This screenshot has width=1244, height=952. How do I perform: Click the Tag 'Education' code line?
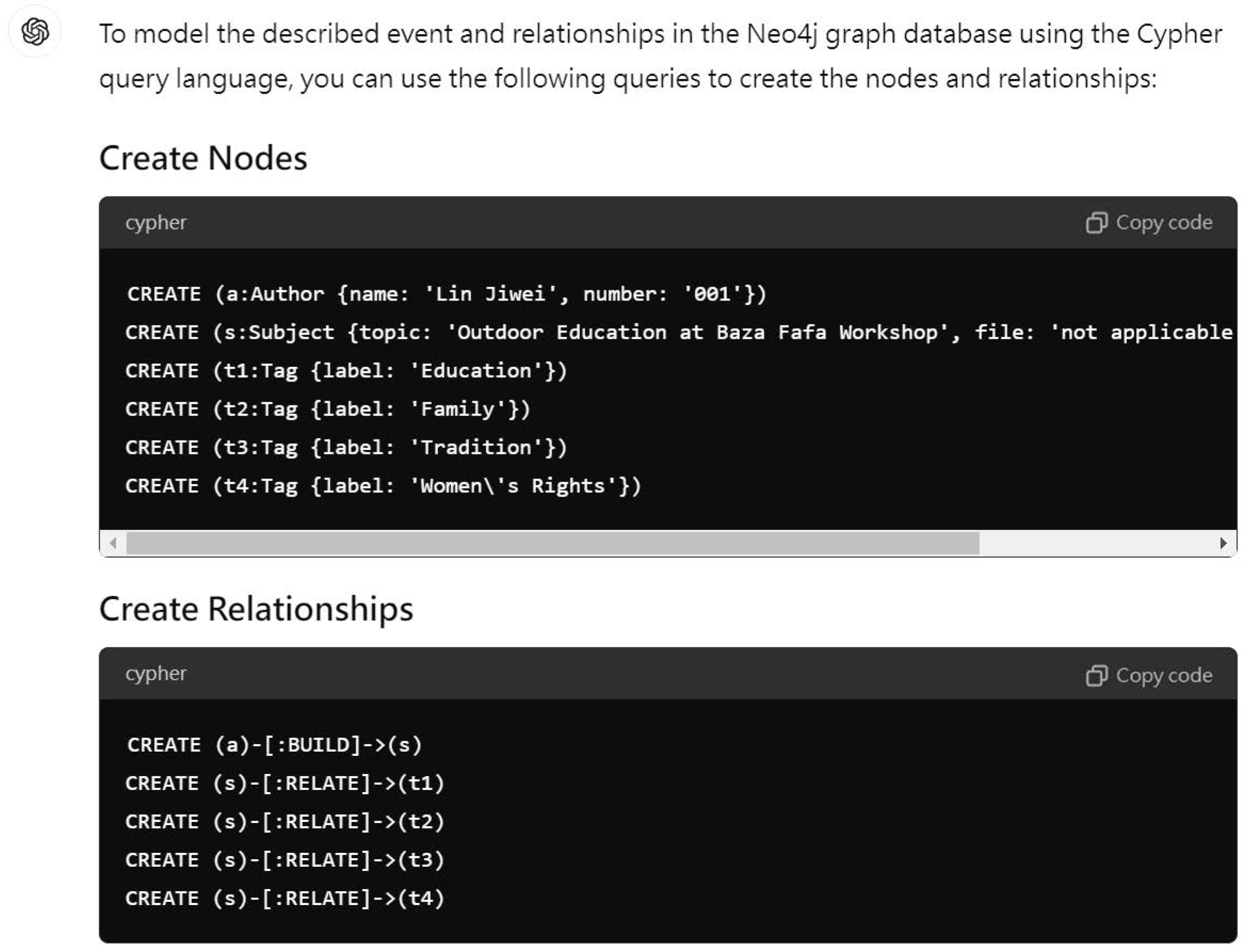pos(346,371)
